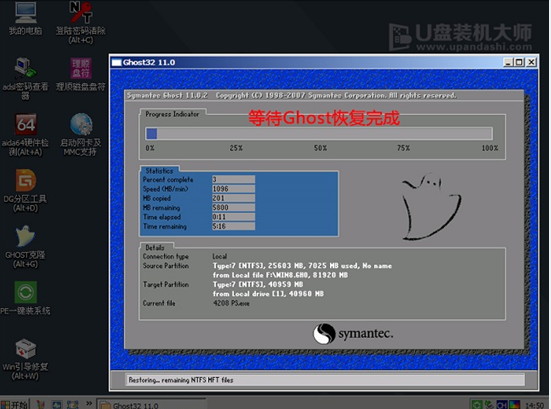The height and width of the screenshot is (409, 551).
Task: Launch the DG分区工具 partition tool
Action: pos(25,190)
